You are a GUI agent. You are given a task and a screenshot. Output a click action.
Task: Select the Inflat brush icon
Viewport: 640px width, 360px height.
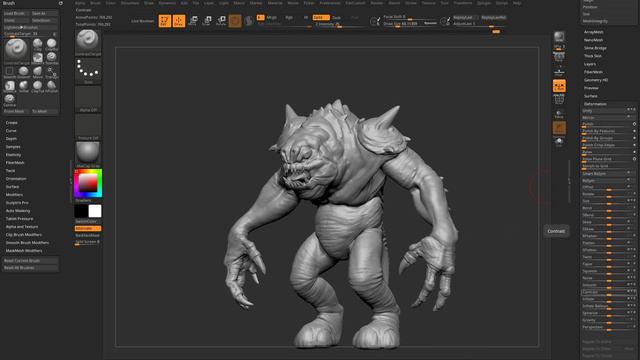tap(24, 87)
